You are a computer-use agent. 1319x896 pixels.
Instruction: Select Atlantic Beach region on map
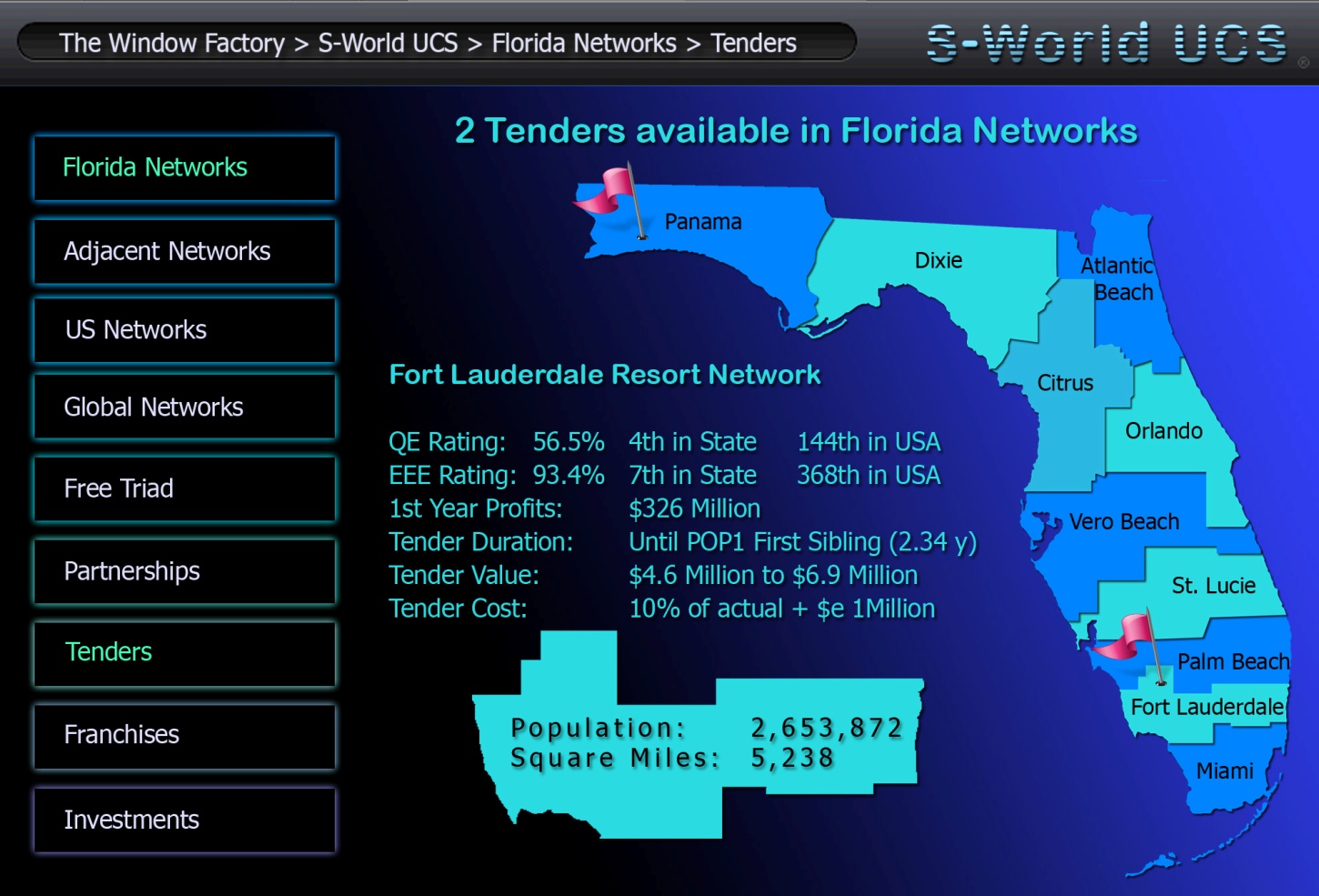coord(1117,278)
